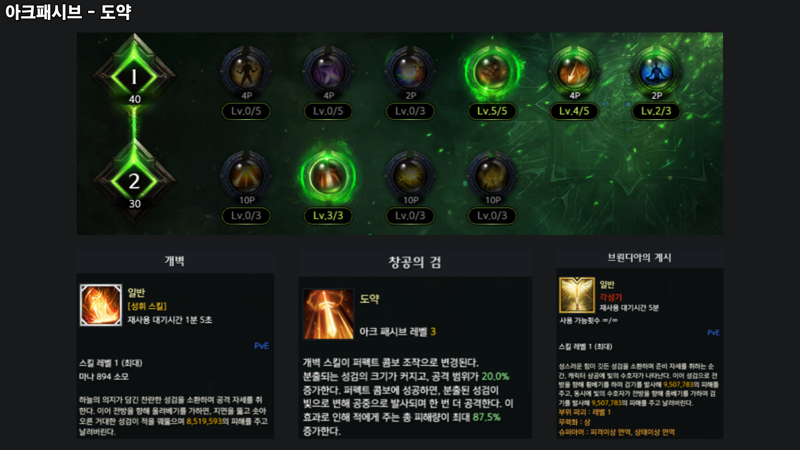Click the Lv.0/3 badge under last tier-2 skill
This screenshot has height=450, width=800.
[x=492, y=216]
